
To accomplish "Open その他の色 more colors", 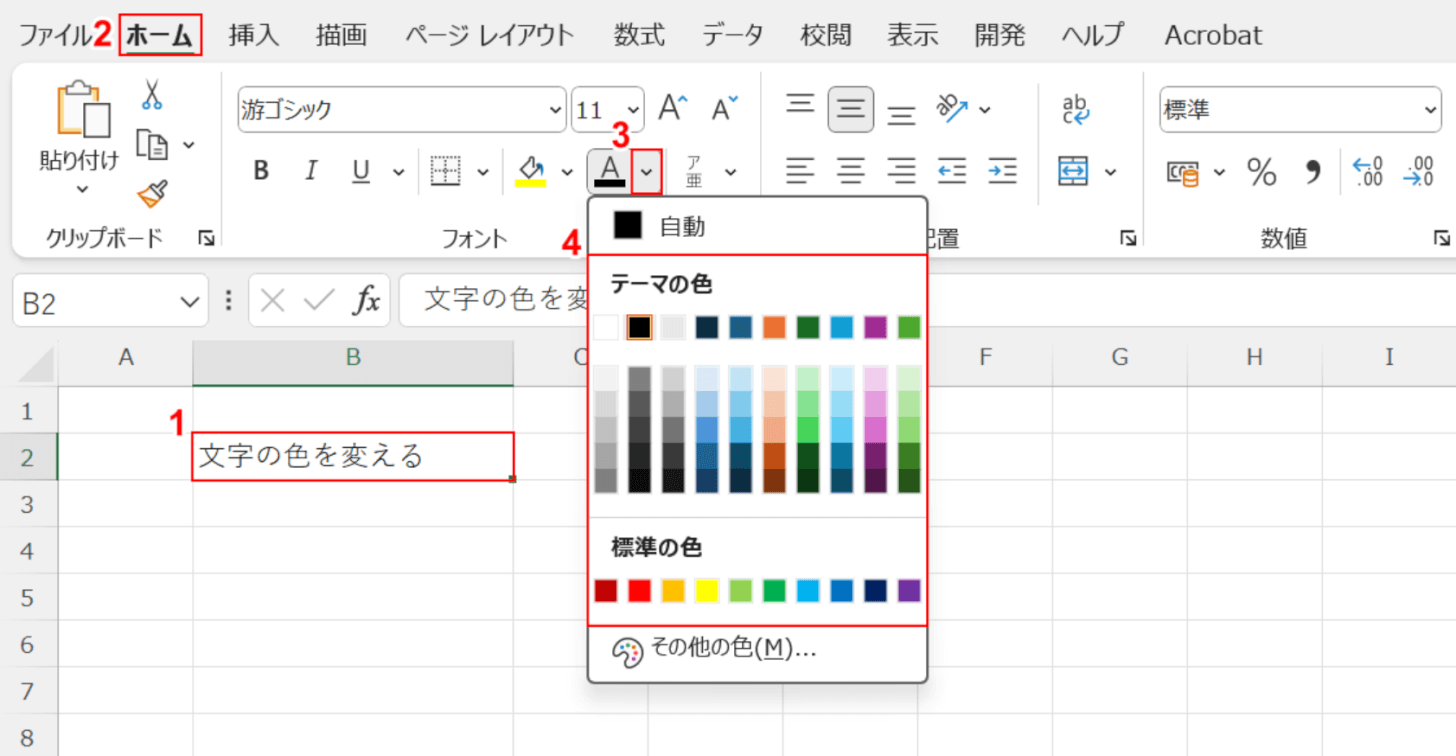I will (758, 650).
